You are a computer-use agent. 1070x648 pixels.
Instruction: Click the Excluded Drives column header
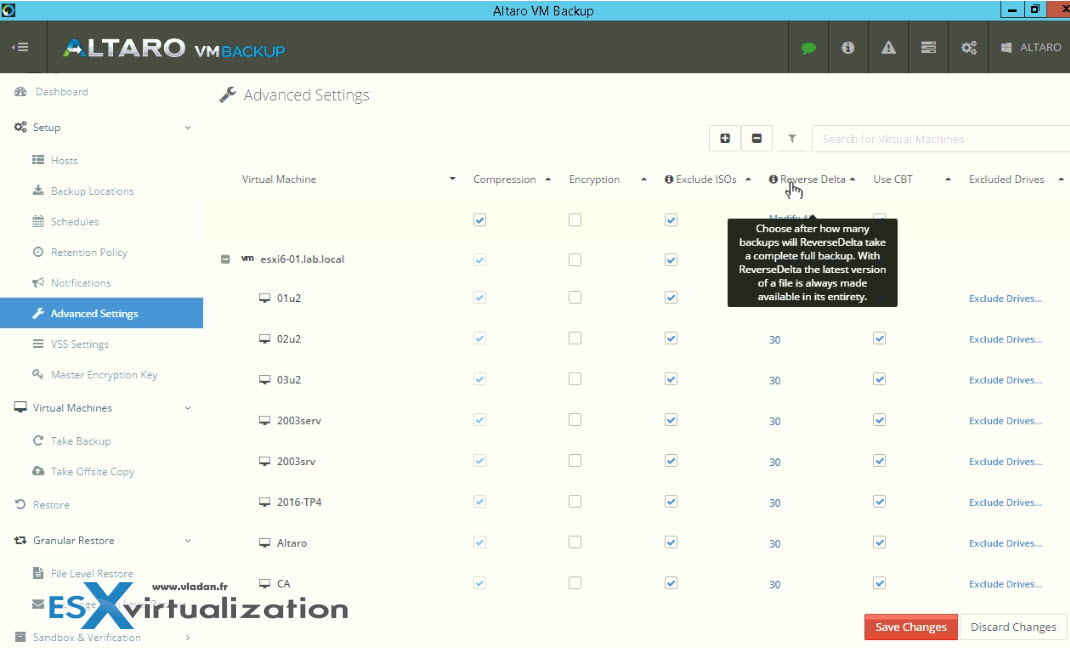coord(1007,179)
